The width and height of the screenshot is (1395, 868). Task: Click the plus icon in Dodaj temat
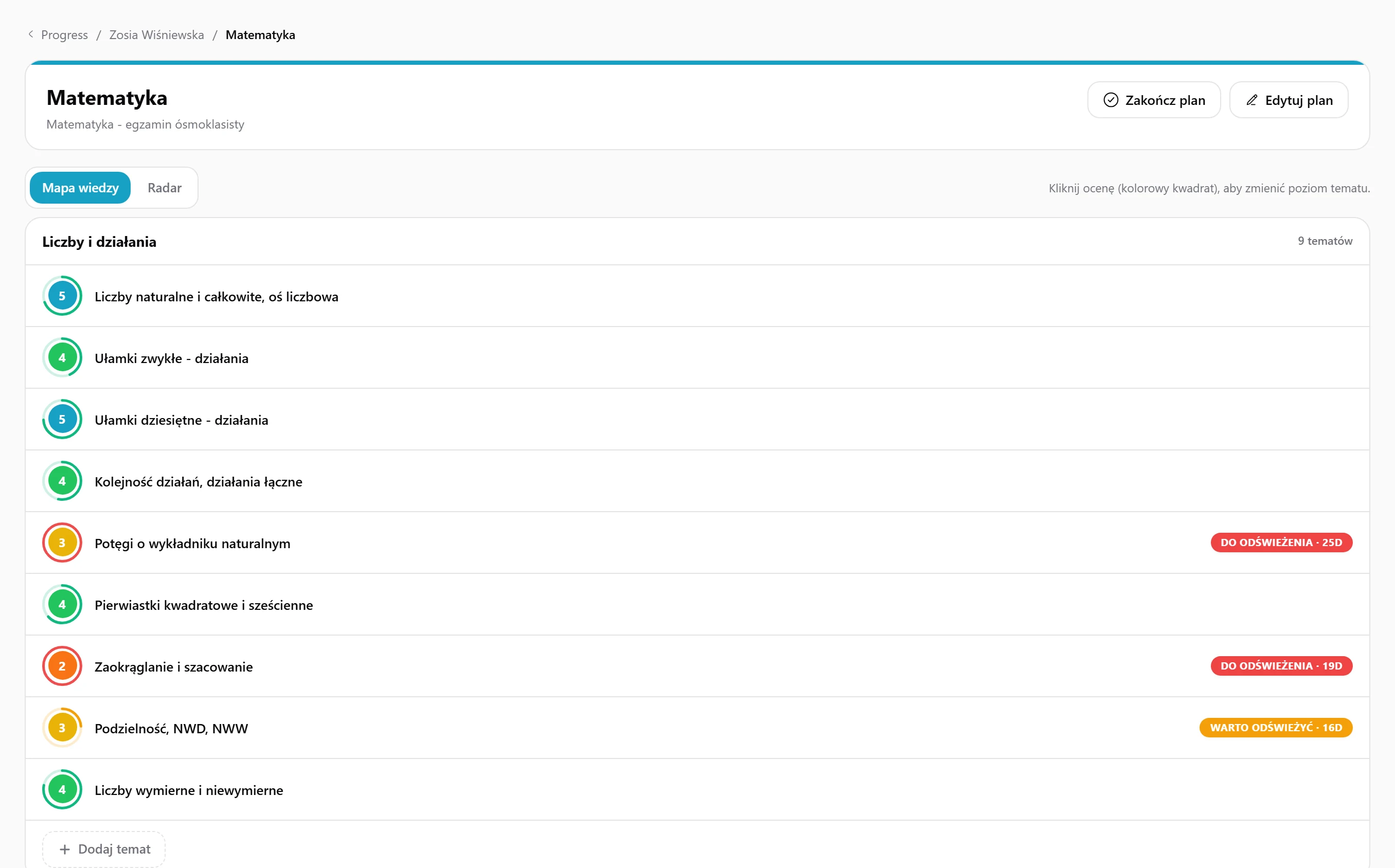(65, 849)
